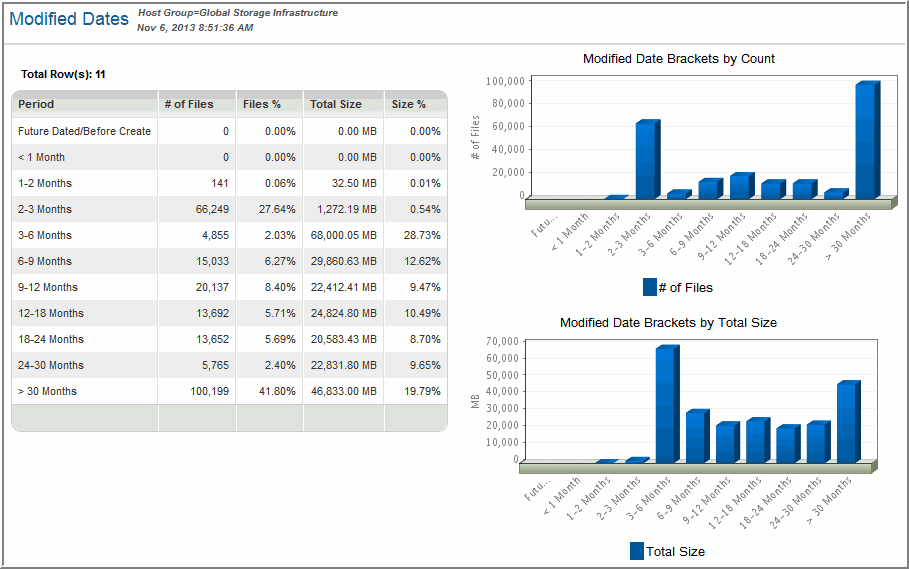Click the 100,199 file count cell
909x569 pixels.
tap(209, 391)
